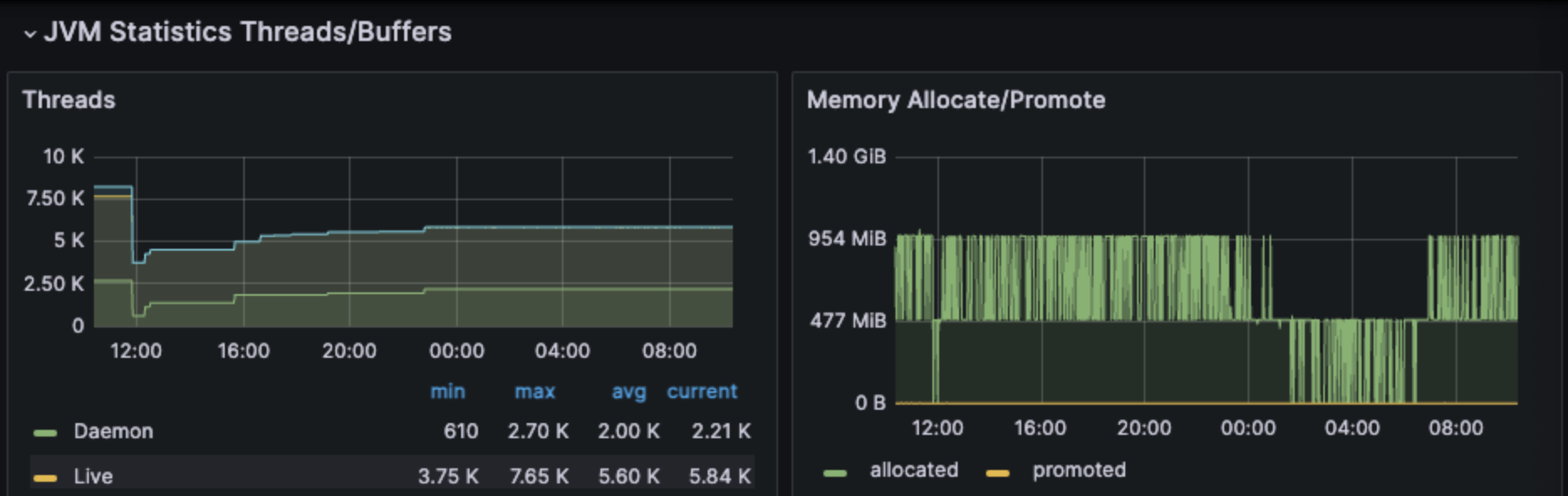Viewport: 1568px width, 496px height.
Task: Sort legend by the current column
Action: click(x=702, y=391)
